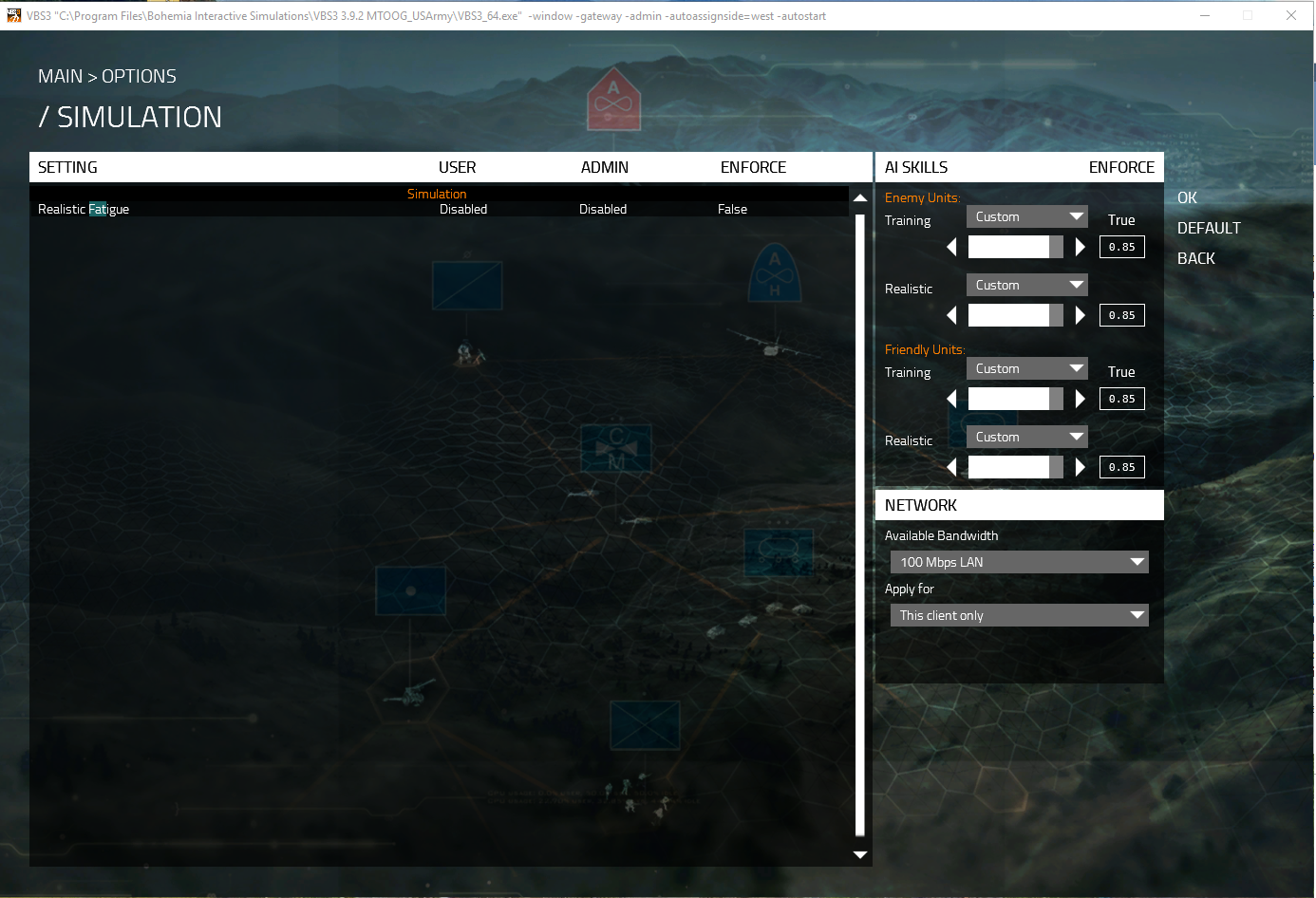The image size is (1316, 898).
Task: Open Enemy Units Training skill dropdown
Action: point(1027,216)
